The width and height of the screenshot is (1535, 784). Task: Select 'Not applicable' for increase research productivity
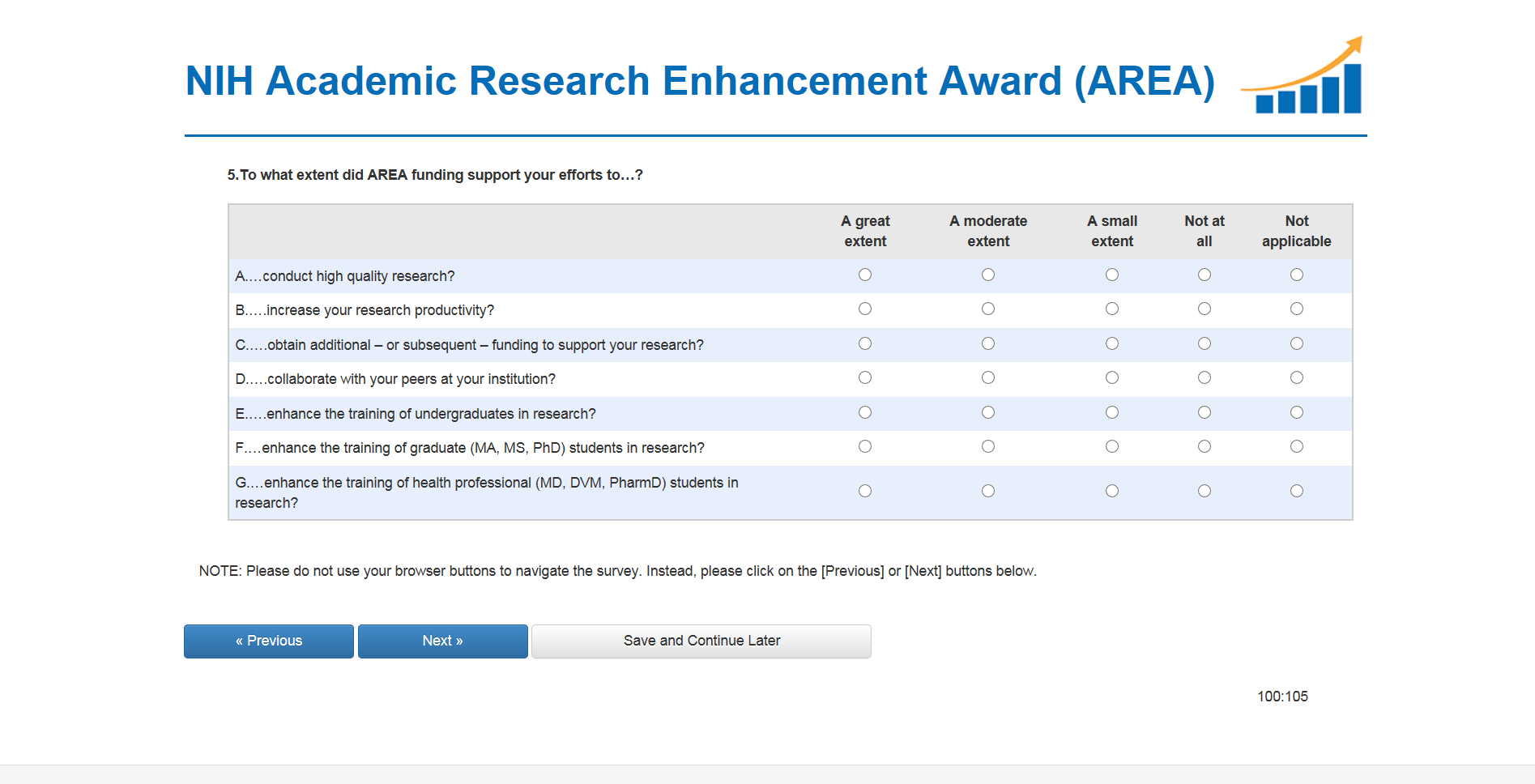point(1297,309)
